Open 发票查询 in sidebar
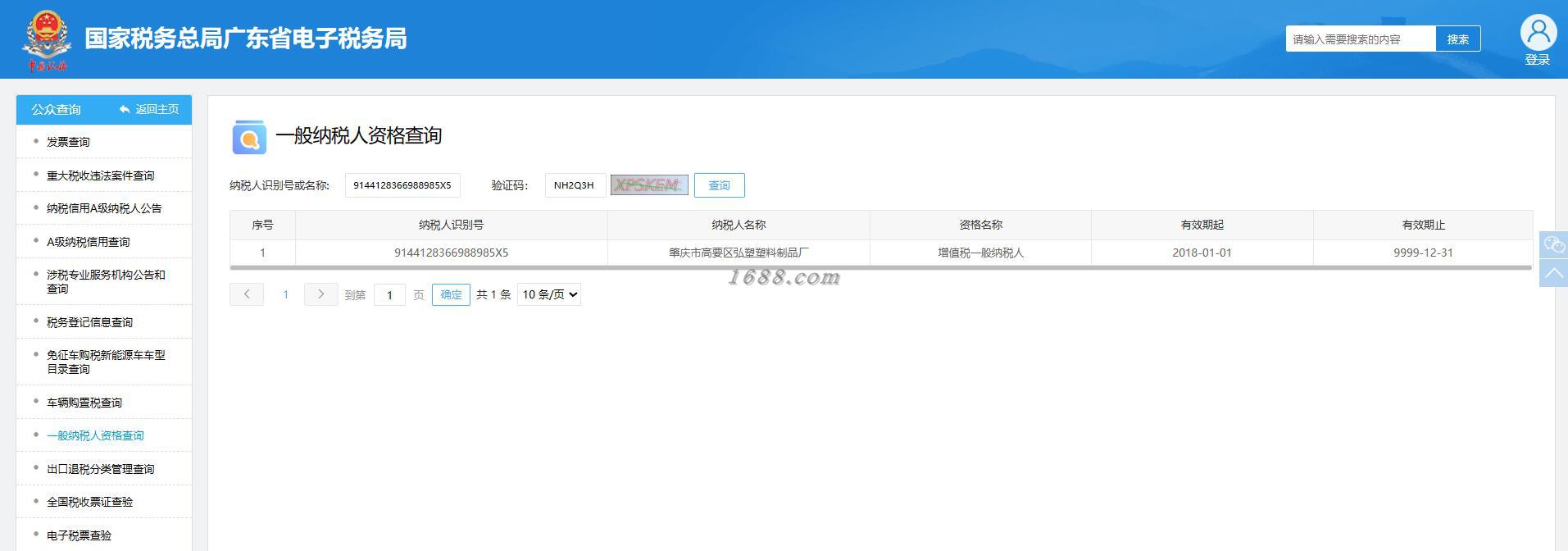Screen dimensions: 1568x551 [68, 142]
